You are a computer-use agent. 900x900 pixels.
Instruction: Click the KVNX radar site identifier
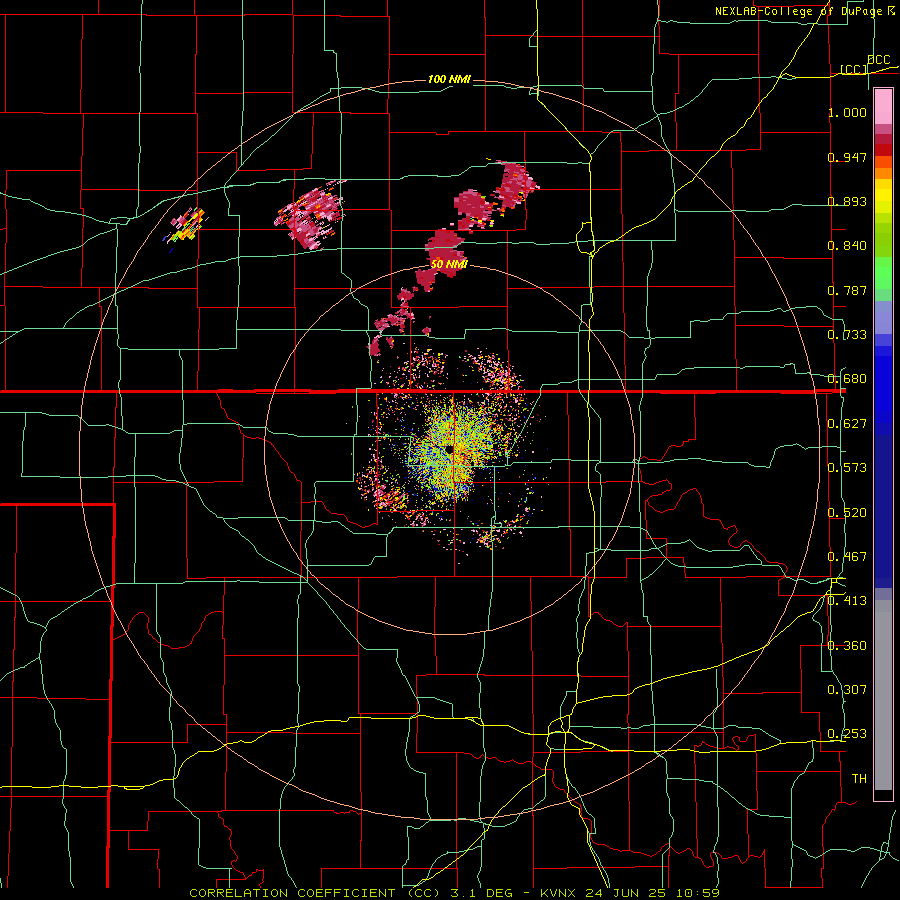click(560, 893)
